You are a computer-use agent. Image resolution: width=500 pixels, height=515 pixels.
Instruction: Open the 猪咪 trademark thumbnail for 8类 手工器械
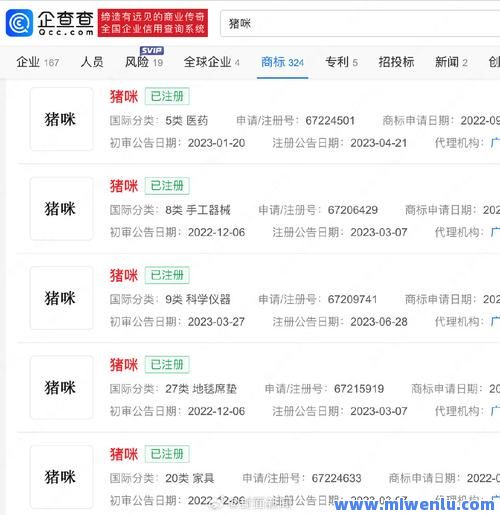[61, 209]
